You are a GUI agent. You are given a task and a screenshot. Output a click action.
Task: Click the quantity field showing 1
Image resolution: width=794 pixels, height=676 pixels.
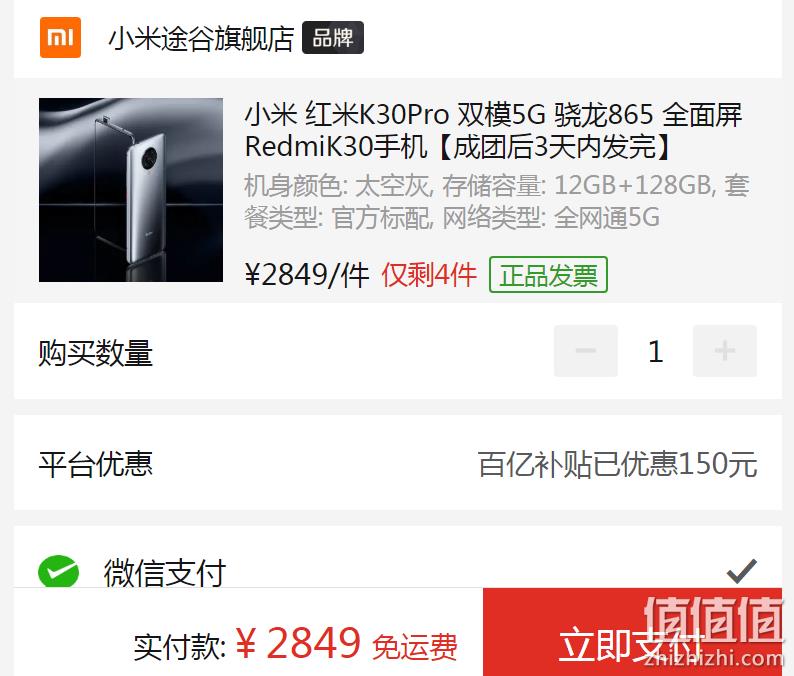(655, 351)
